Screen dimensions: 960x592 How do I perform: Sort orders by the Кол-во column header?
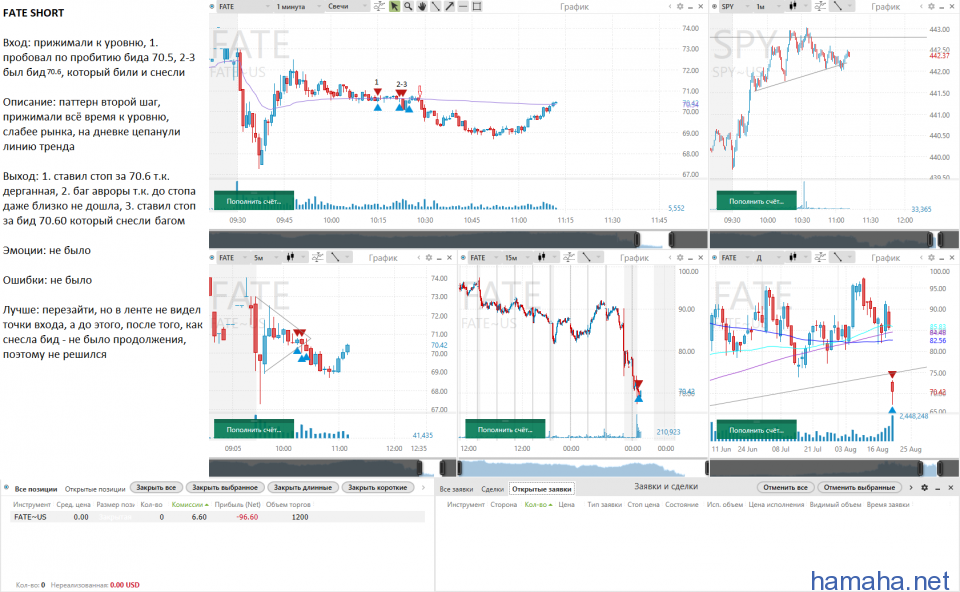pos(538,504)
